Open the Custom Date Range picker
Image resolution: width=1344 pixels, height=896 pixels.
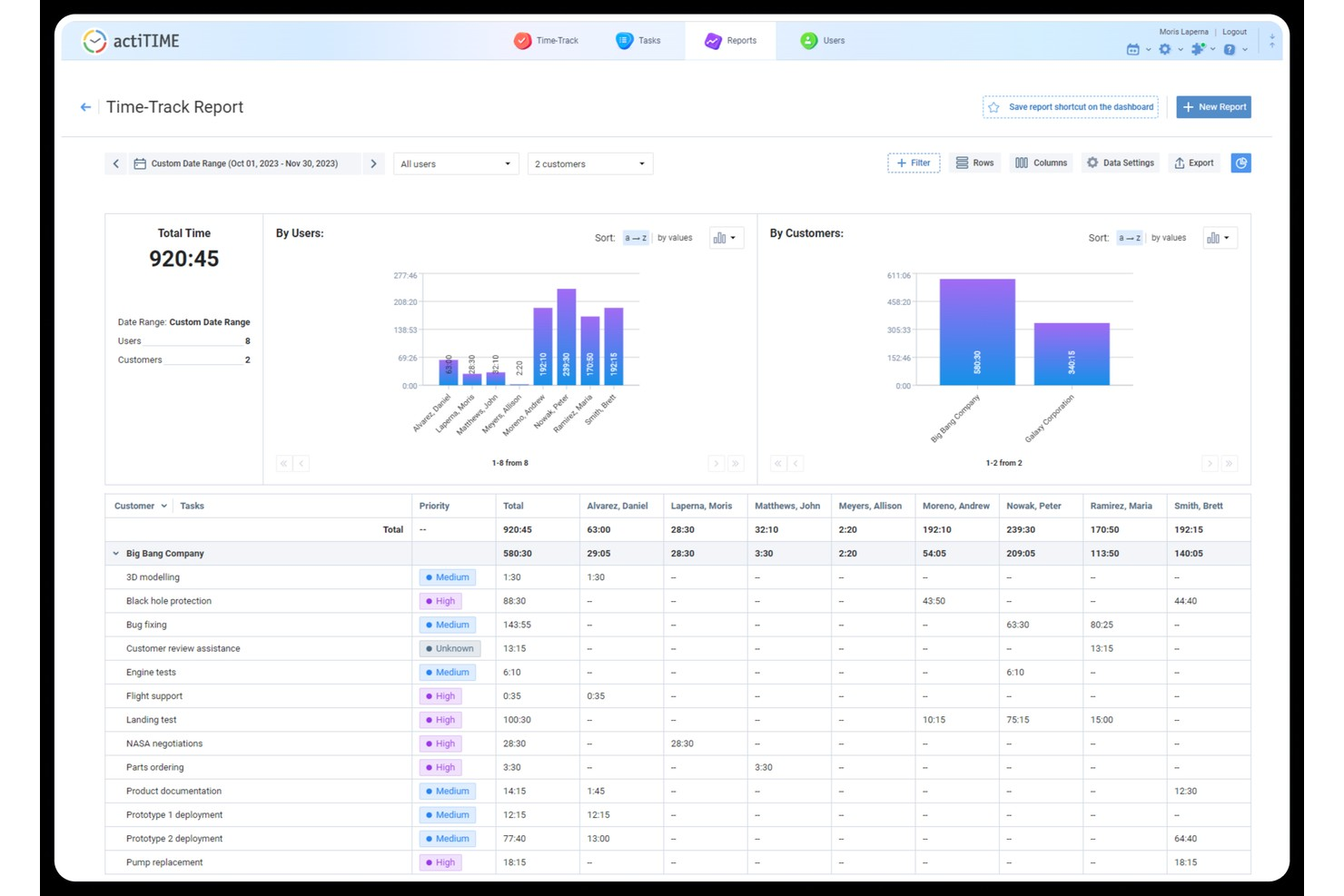click(x=244, y=163)
